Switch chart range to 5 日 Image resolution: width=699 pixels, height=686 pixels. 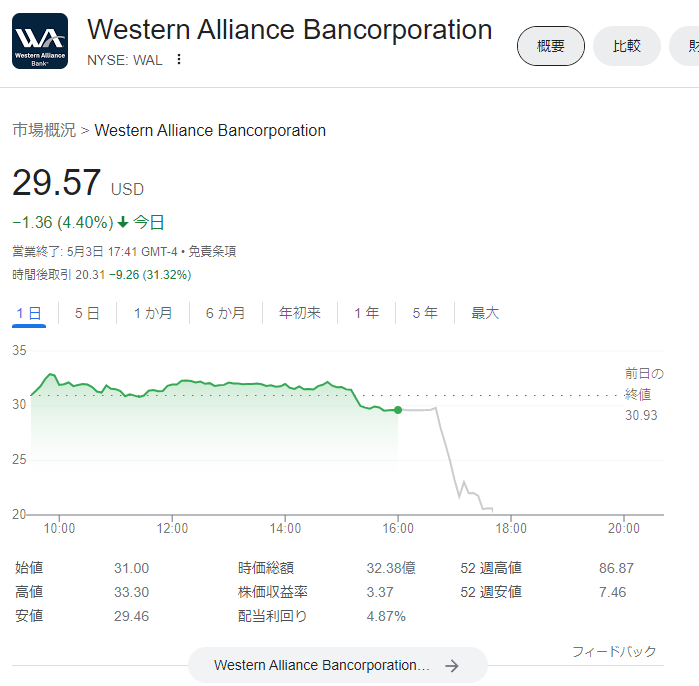click(87, 313)
